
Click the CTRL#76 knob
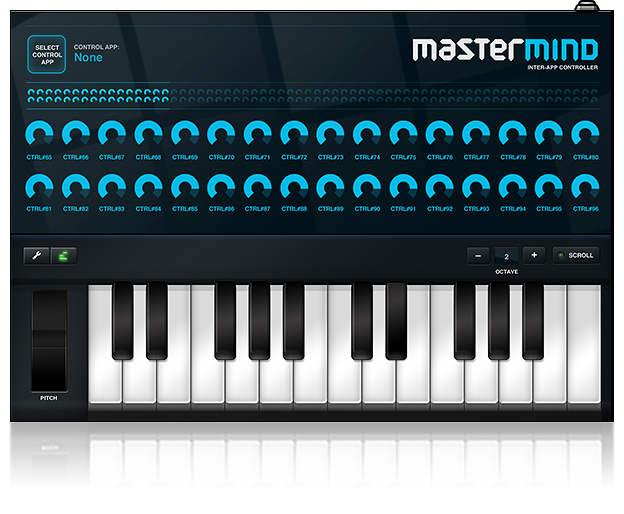[x=440, y=133]
